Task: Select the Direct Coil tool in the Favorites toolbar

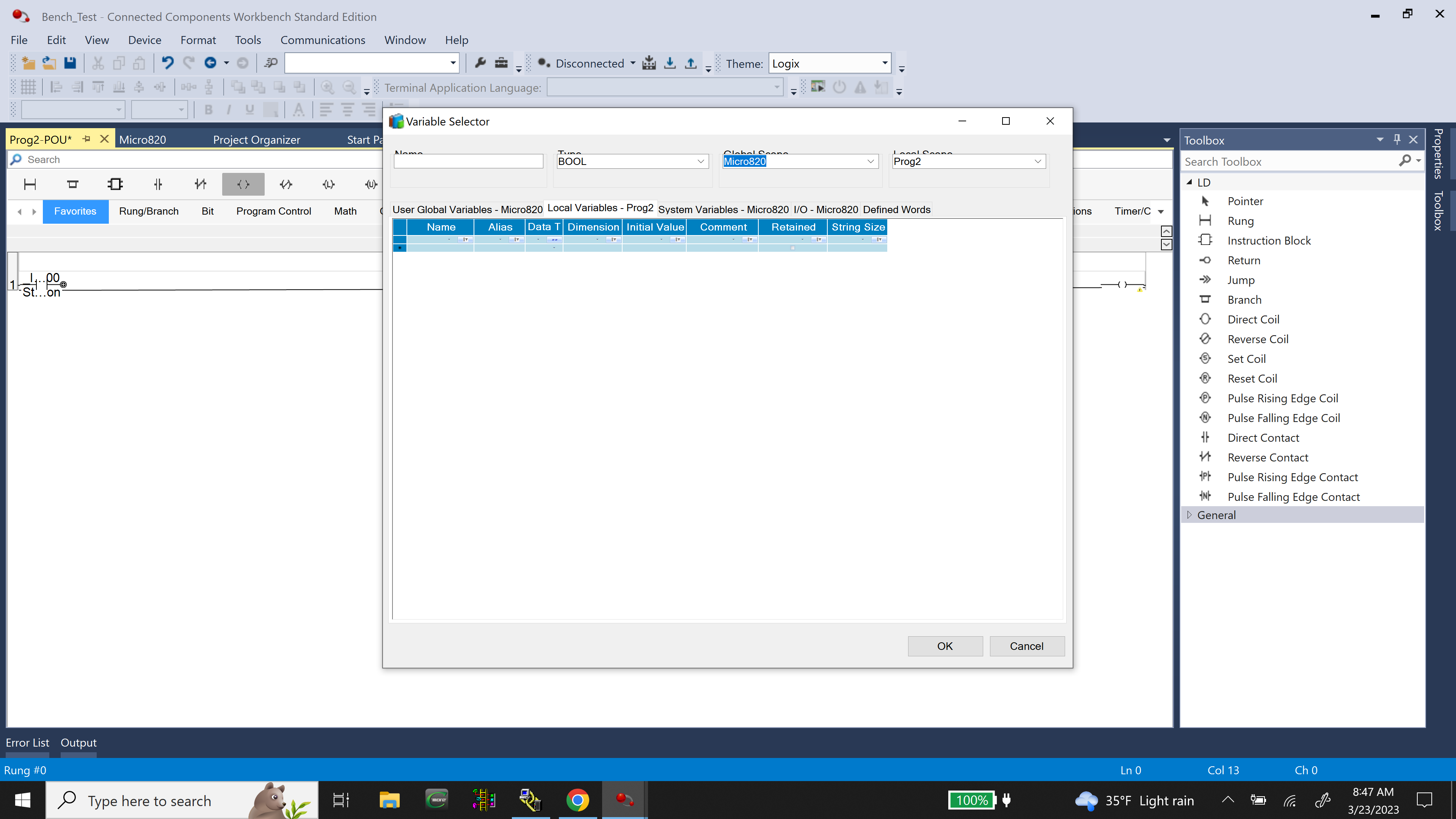Action: [x=243, y=184]
